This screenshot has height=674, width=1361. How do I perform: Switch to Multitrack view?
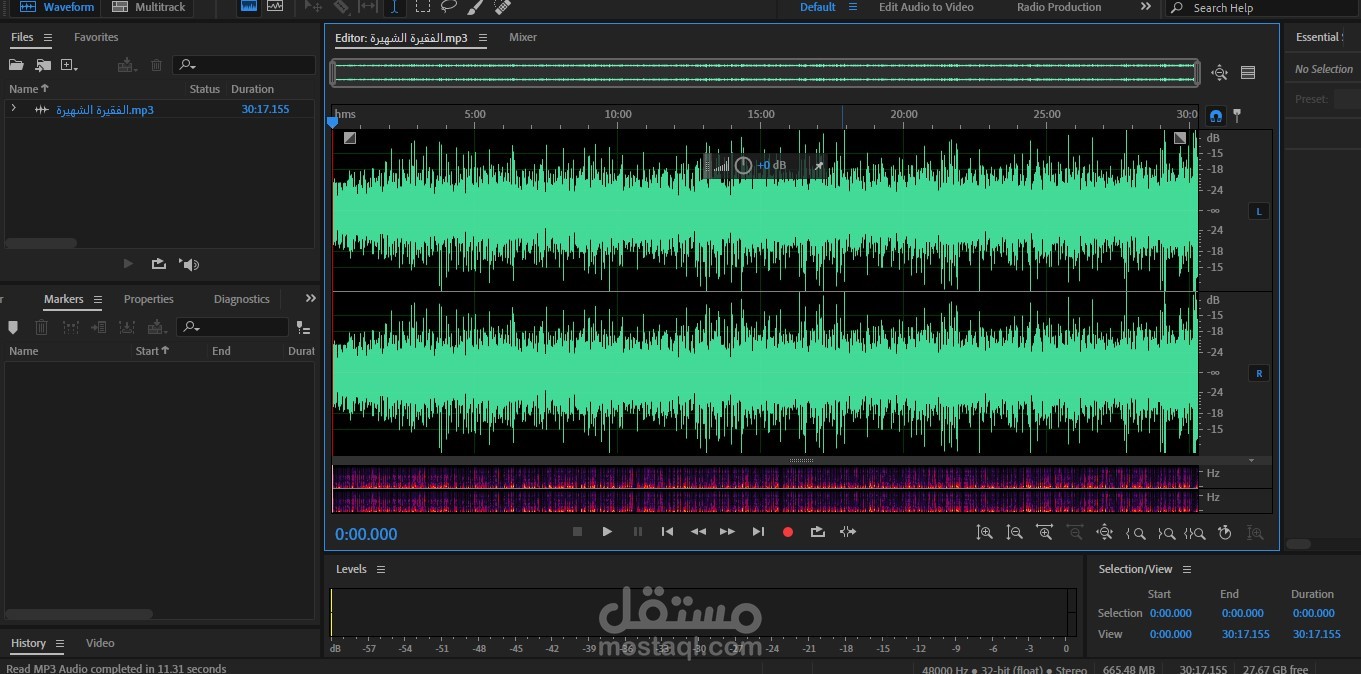pyautogui.click(x=148, y=7)
